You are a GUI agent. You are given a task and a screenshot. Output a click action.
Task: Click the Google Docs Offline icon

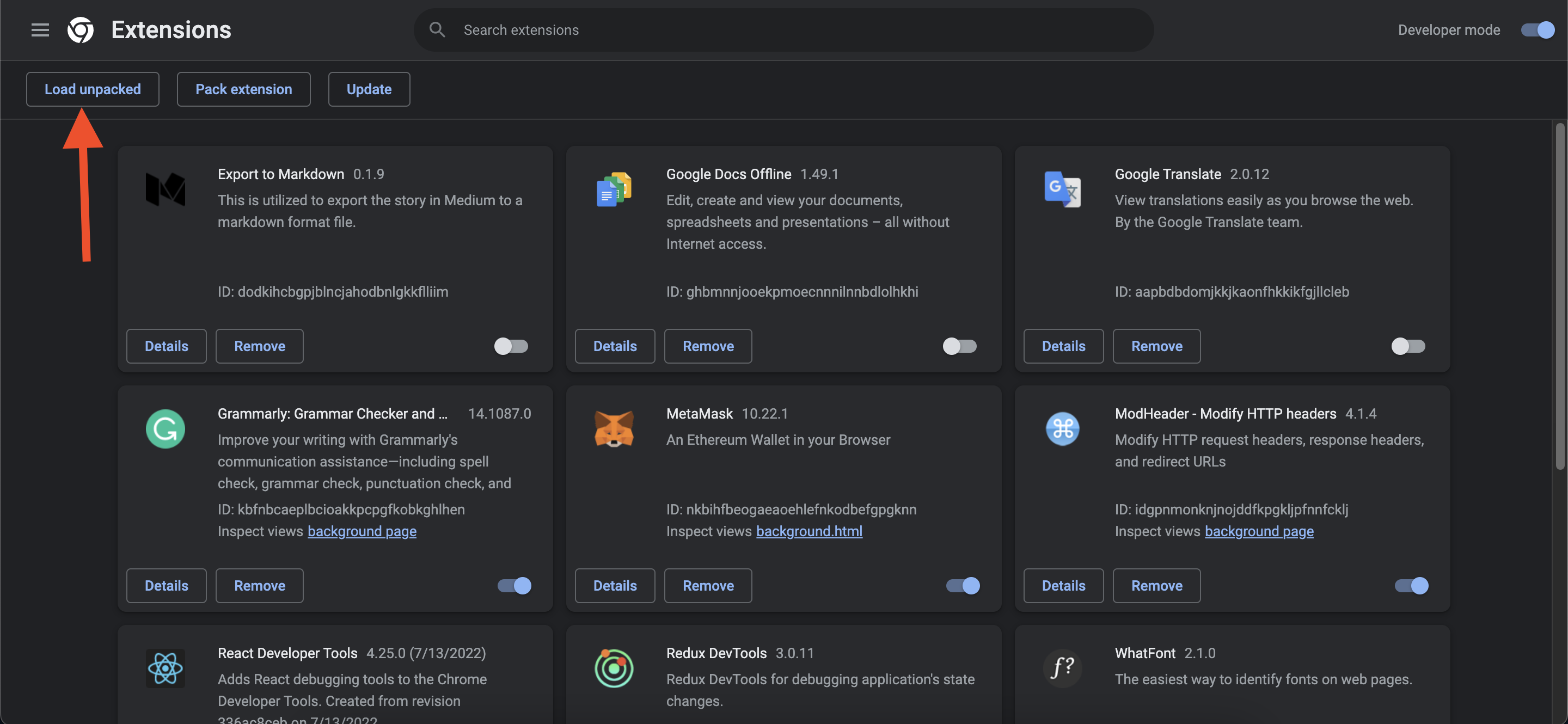[614, 189]
